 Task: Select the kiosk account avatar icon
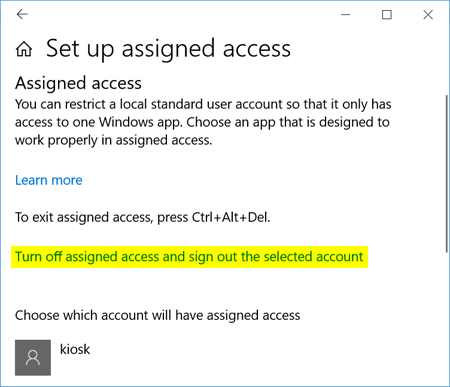point(33,358)
